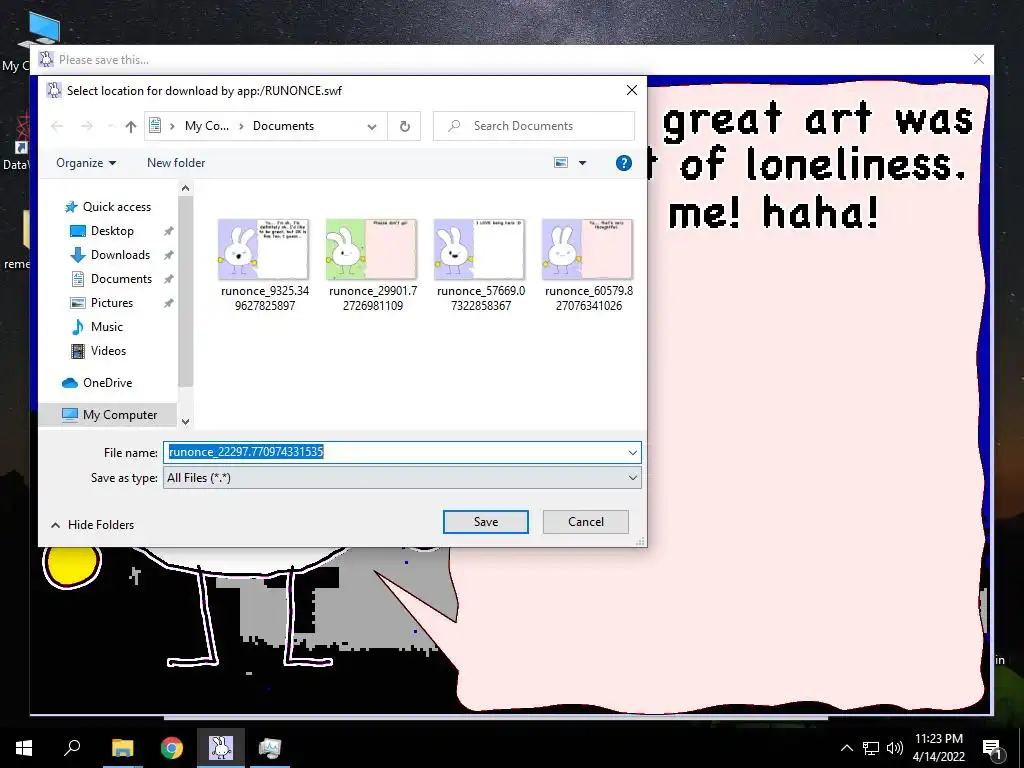This screenshot has height=768, width=1024.
Task: Open the Windows Start menu
Action: (24, 748)
